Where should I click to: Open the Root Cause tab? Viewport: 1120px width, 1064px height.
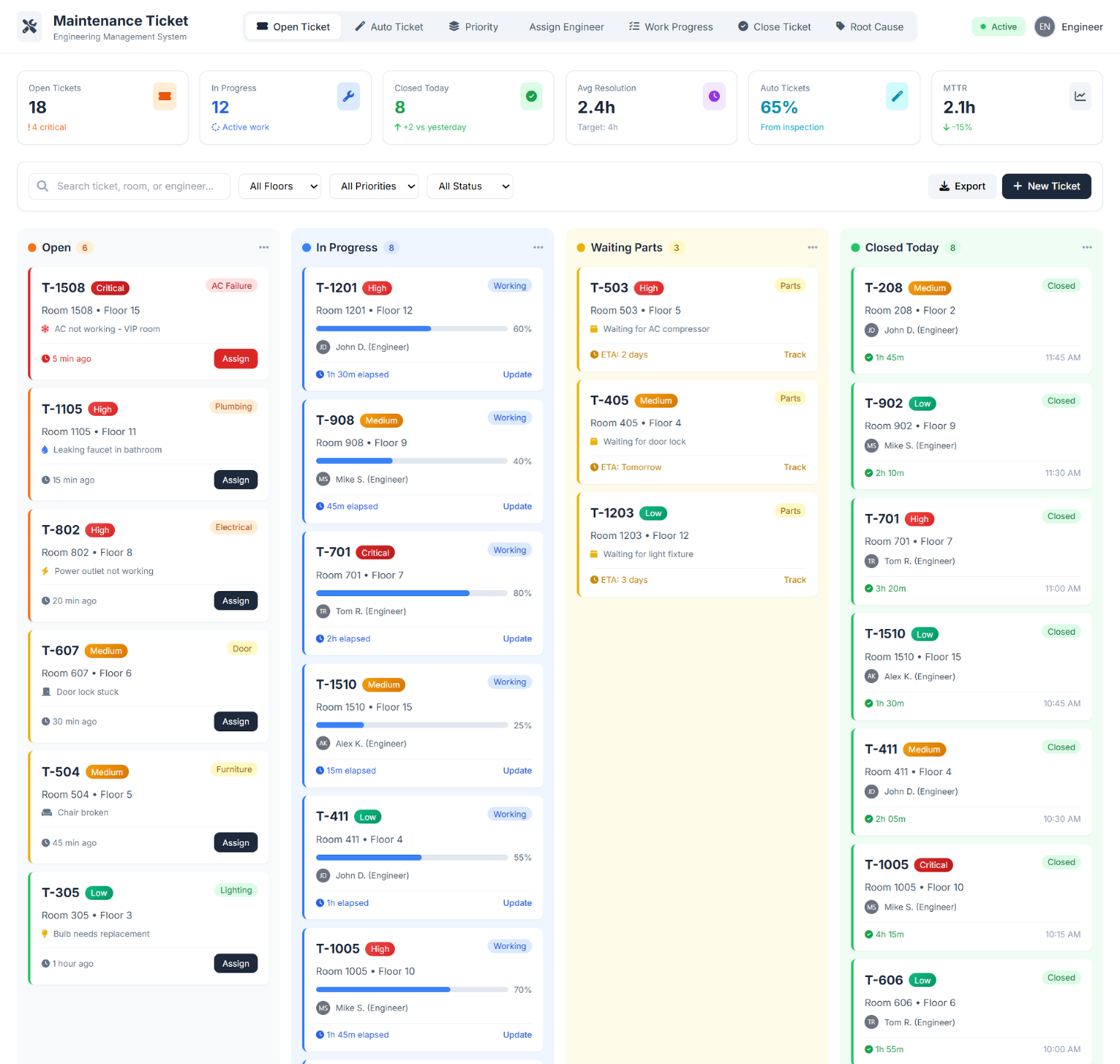(869, 27)
